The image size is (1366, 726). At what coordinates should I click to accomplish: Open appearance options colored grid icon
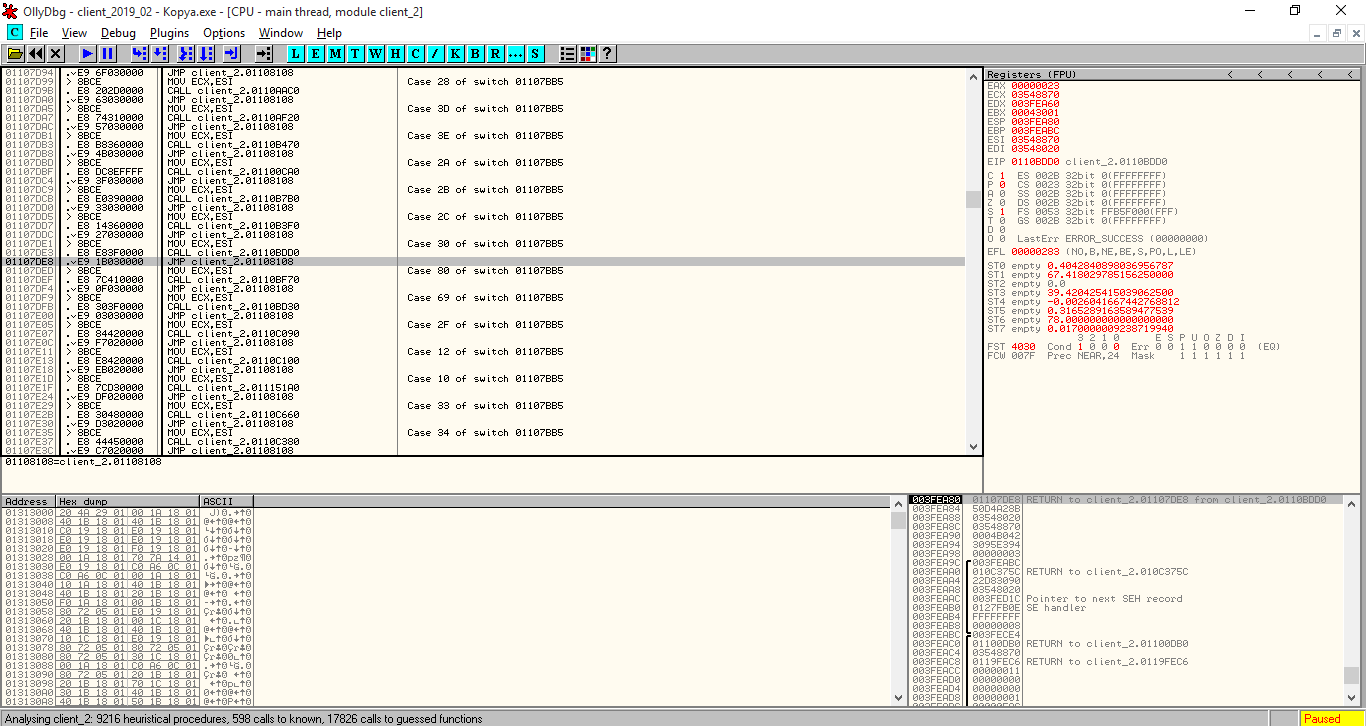(588, 53)
